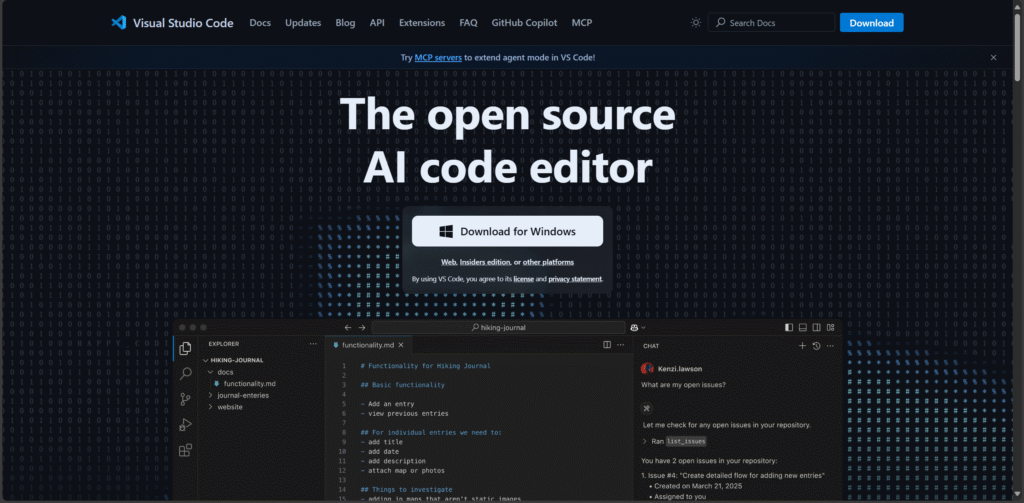Click the '- attach map or photos' editor line
Viewport: 1024px width, 503px height.
pos(402,470)
